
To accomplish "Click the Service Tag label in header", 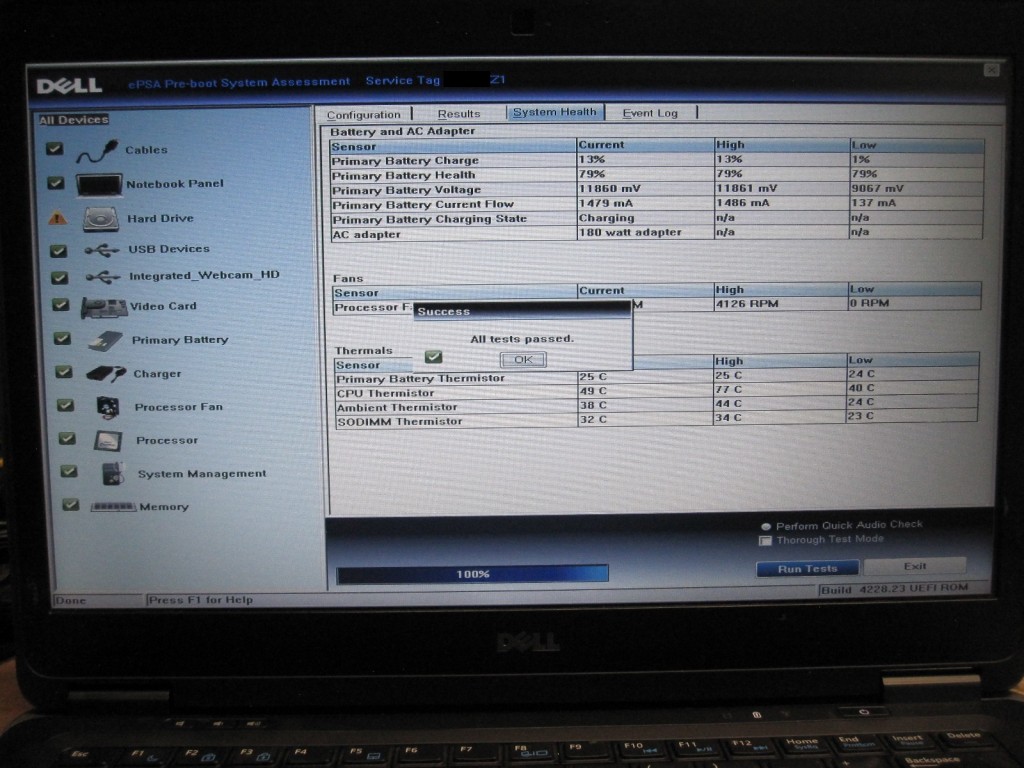I will pyautogui.click(x=403, y=81).
